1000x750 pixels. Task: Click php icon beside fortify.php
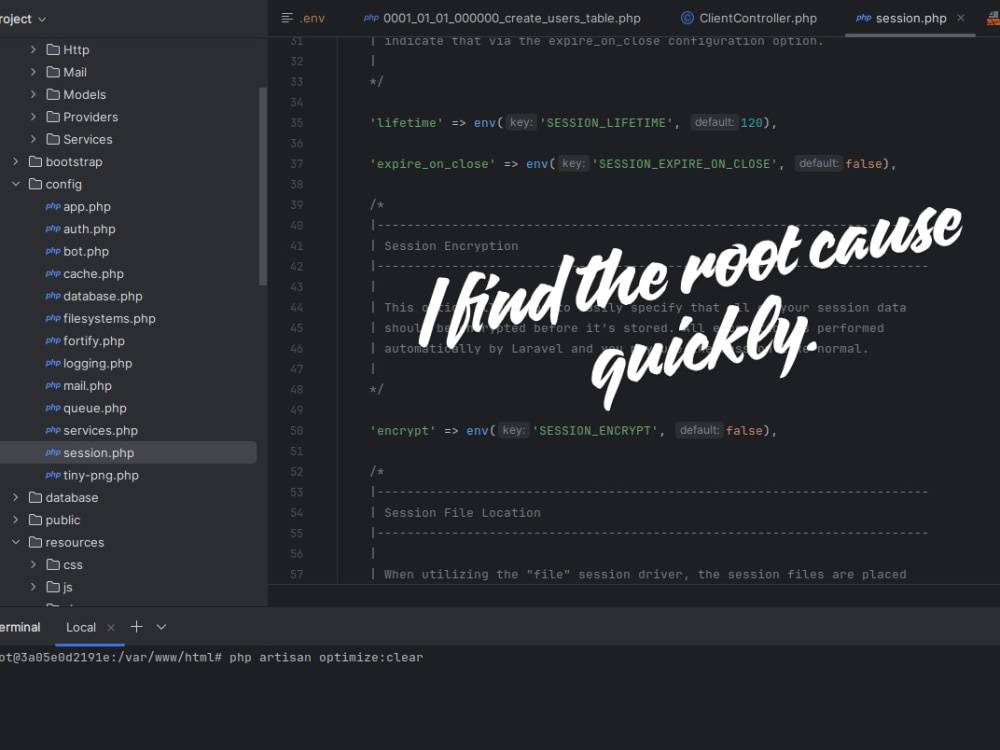pos(53,341)
